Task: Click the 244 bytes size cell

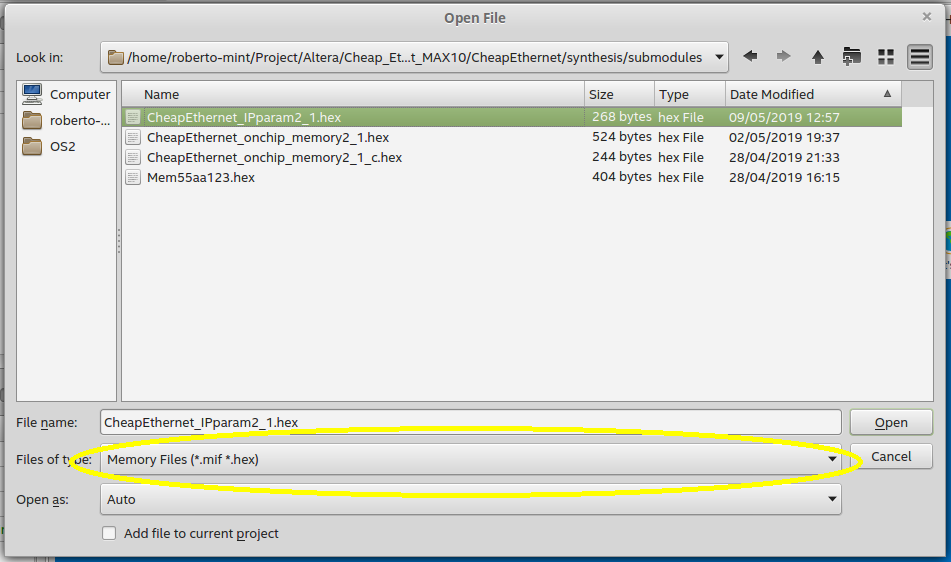Action: pos(622,157)
